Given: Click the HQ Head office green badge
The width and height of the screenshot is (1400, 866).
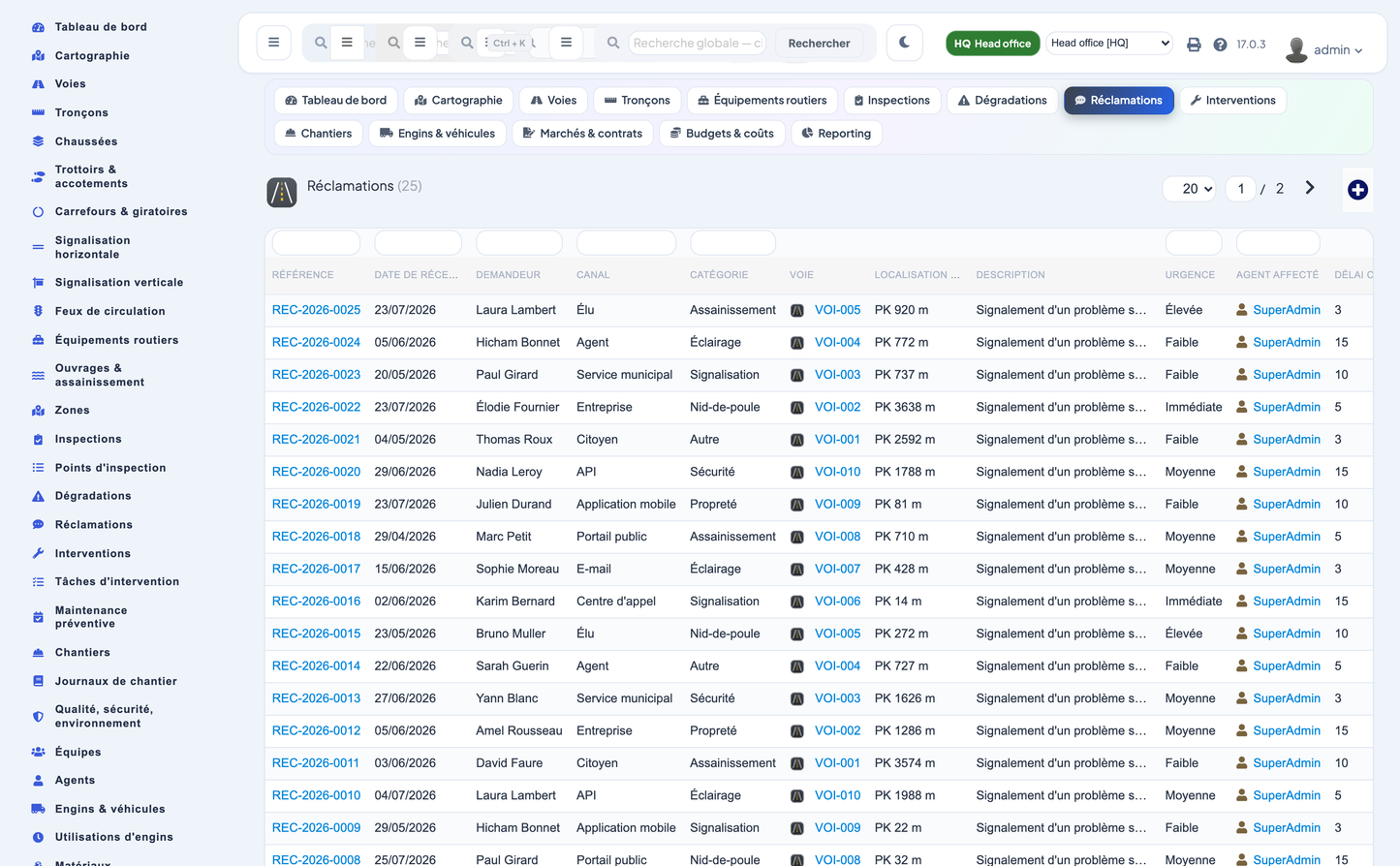Looking at the screenshot, I should (992, 44).
